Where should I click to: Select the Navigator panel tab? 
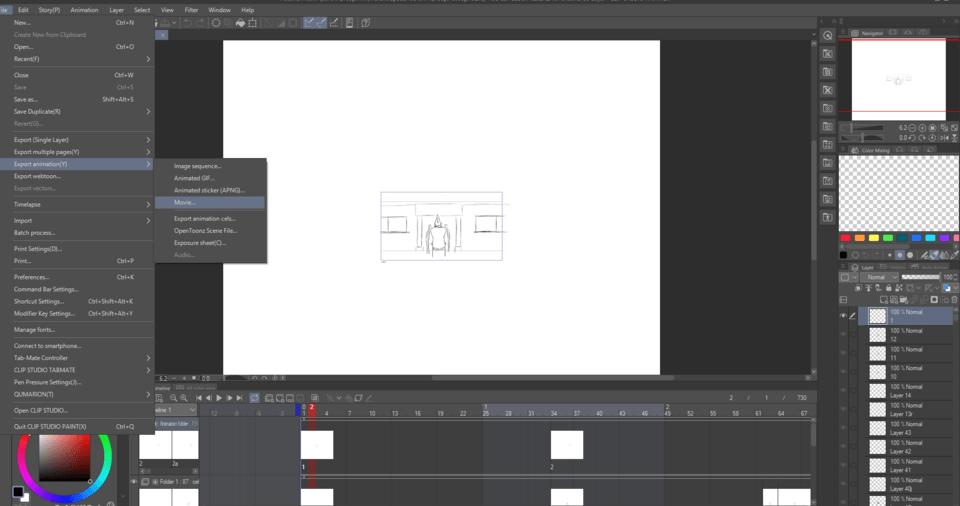[x=868, y=33]
